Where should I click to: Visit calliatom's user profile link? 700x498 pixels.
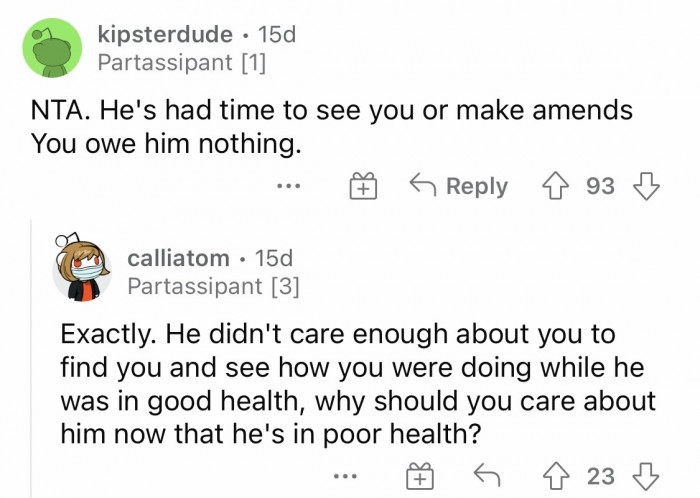click(x=178, y=258)
